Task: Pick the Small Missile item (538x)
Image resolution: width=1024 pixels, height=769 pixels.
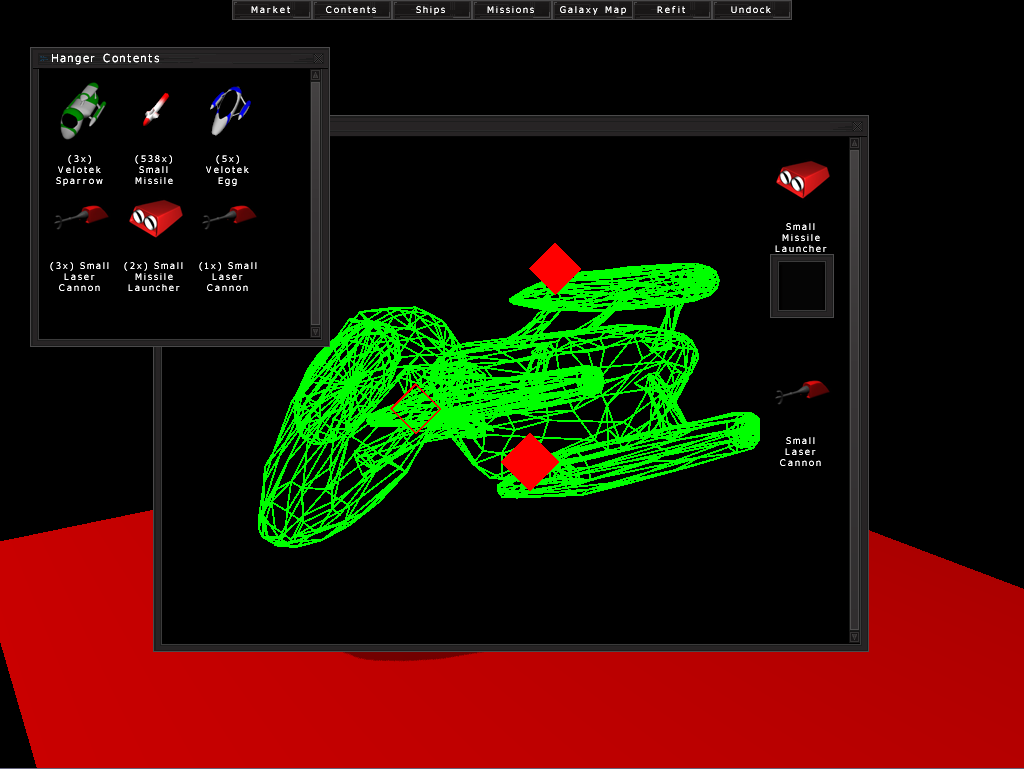Action: coord(154,109)
